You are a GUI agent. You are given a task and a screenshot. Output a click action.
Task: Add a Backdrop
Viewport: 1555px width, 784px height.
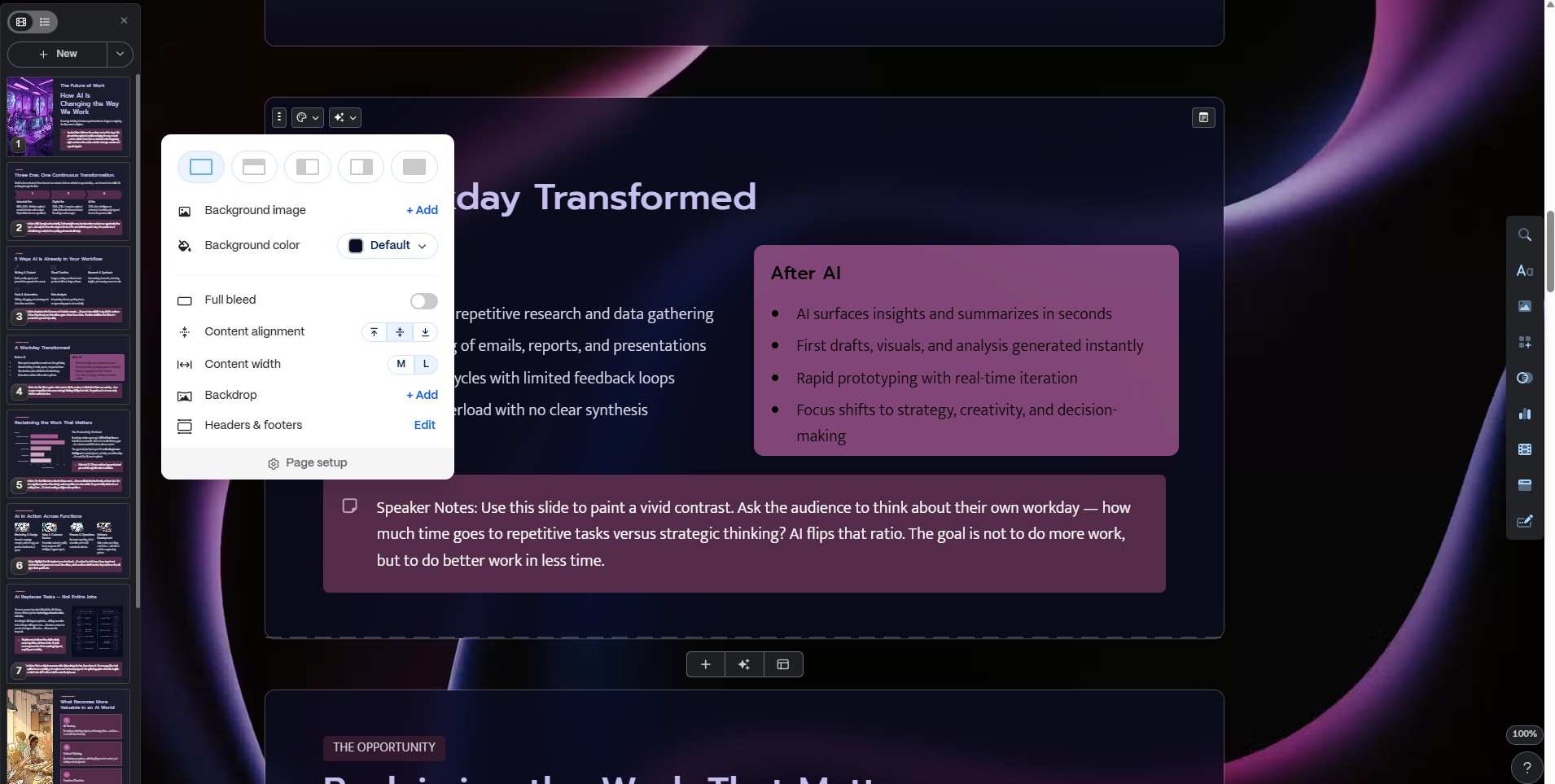pyautogui.click(x=422, y=395)
